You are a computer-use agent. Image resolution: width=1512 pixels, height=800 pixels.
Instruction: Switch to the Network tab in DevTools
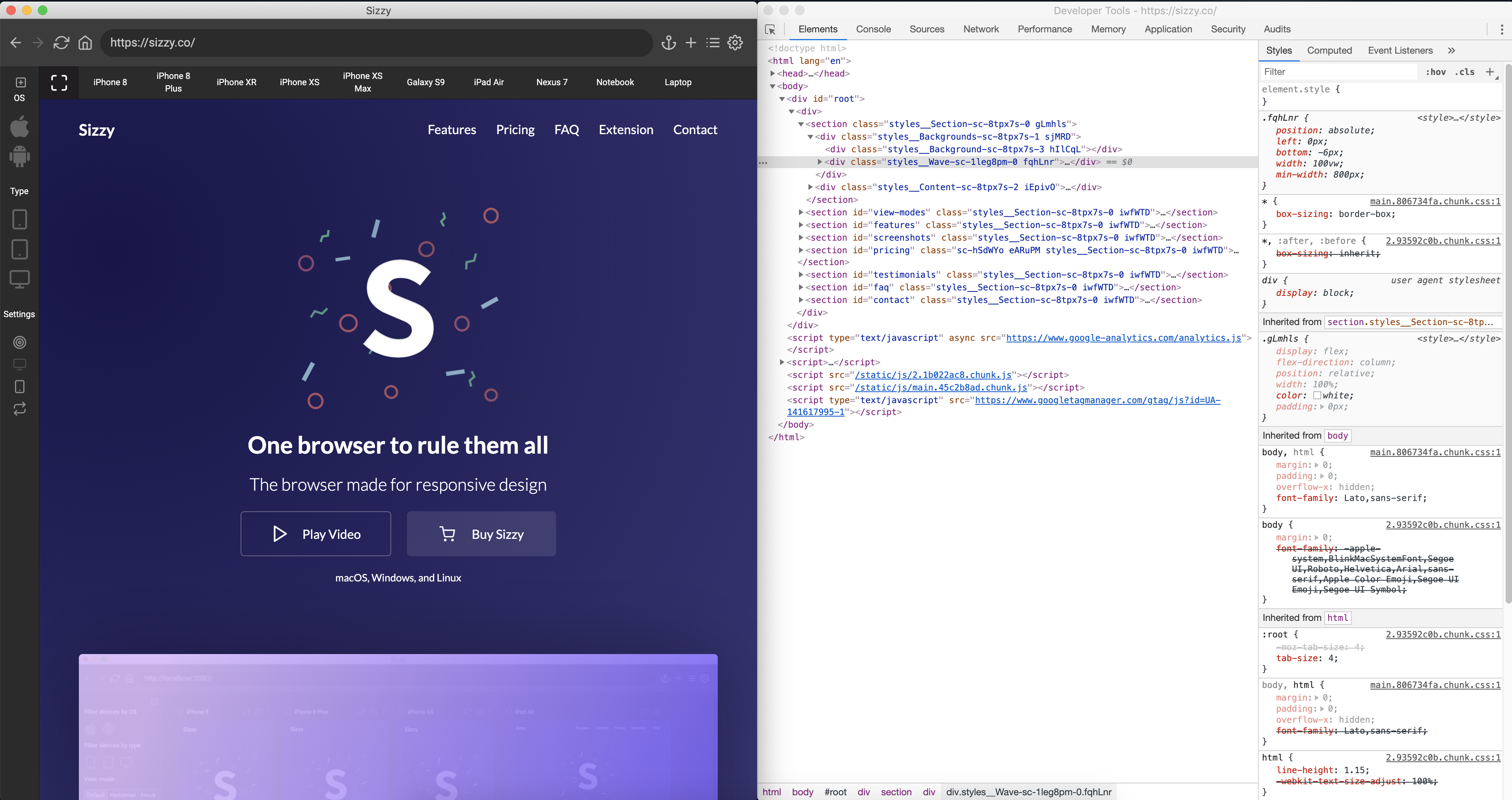coord(981,29)
